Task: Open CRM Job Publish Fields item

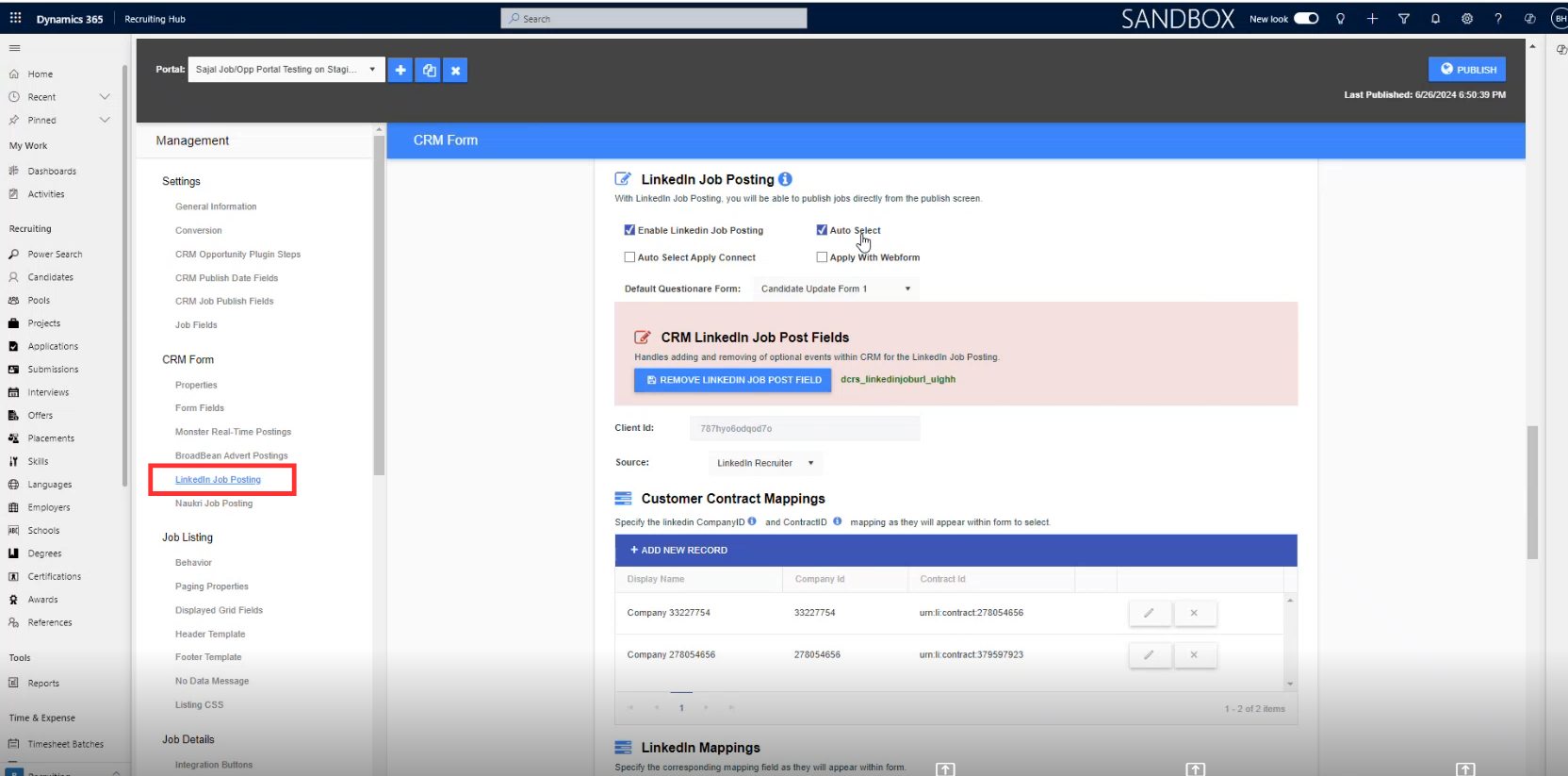Action: coord(224,302)
